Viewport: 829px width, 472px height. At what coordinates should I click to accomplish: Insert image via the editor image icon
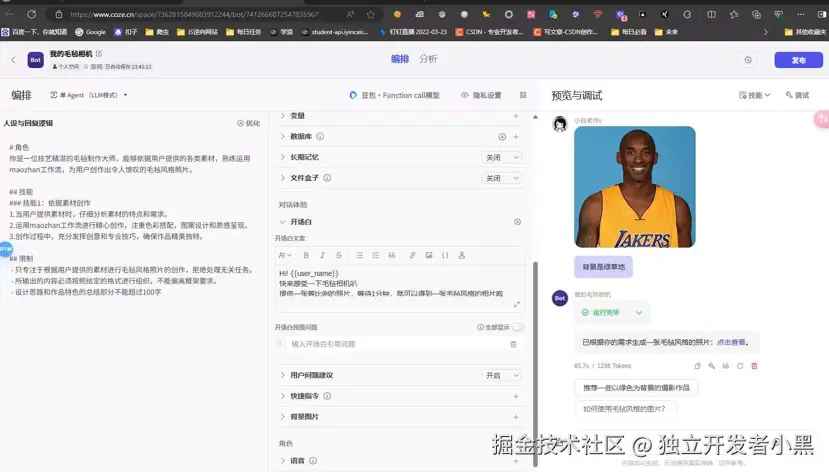click(x=429, y=256)
